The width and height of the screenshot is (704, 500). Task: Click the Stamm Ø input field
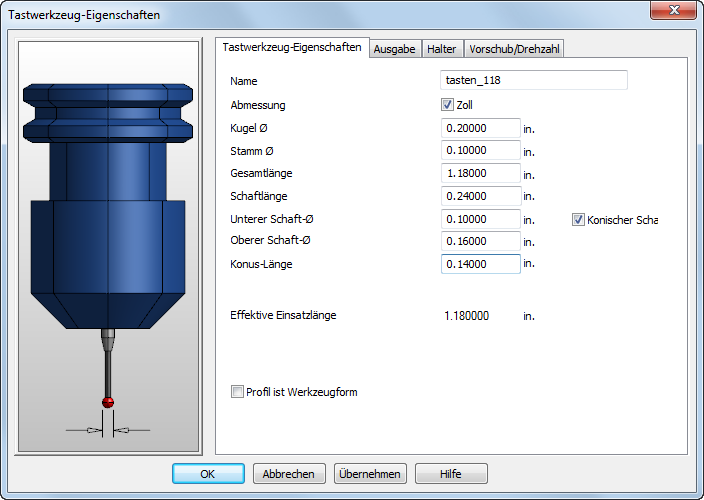coord(480,150)
